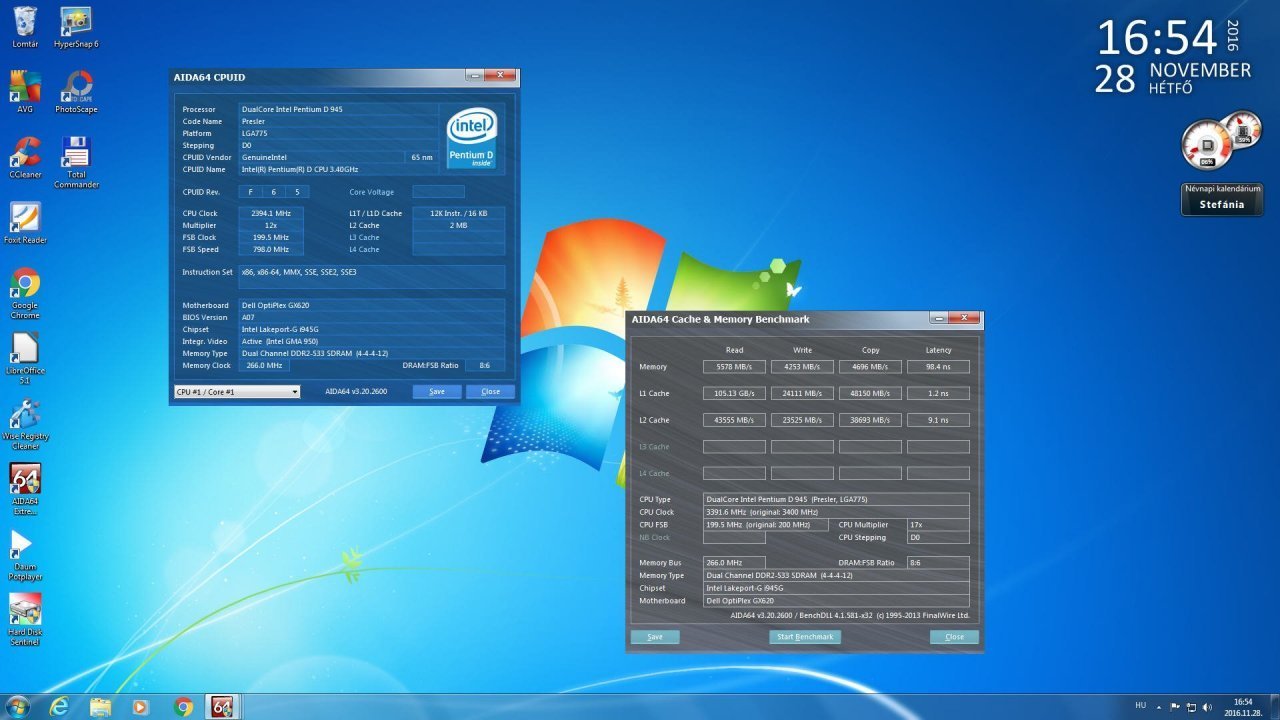The image size is (1280, 720).
Task: Click the Memory Copy value 4696 MB/s
Action: pos(870,367)
